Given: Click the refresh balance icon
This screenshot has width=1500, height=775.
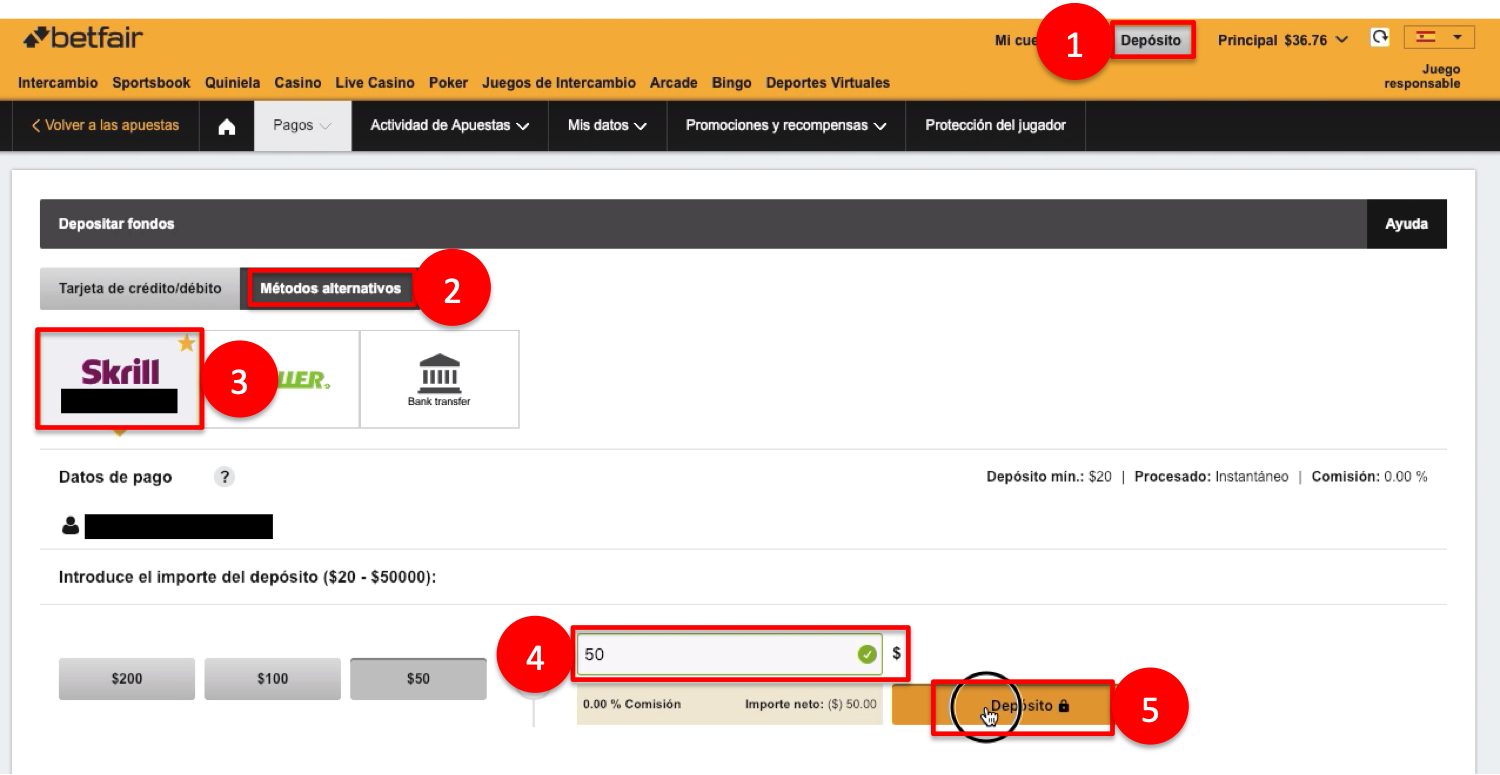Looking at the screenshot, I should (1380, 38).
